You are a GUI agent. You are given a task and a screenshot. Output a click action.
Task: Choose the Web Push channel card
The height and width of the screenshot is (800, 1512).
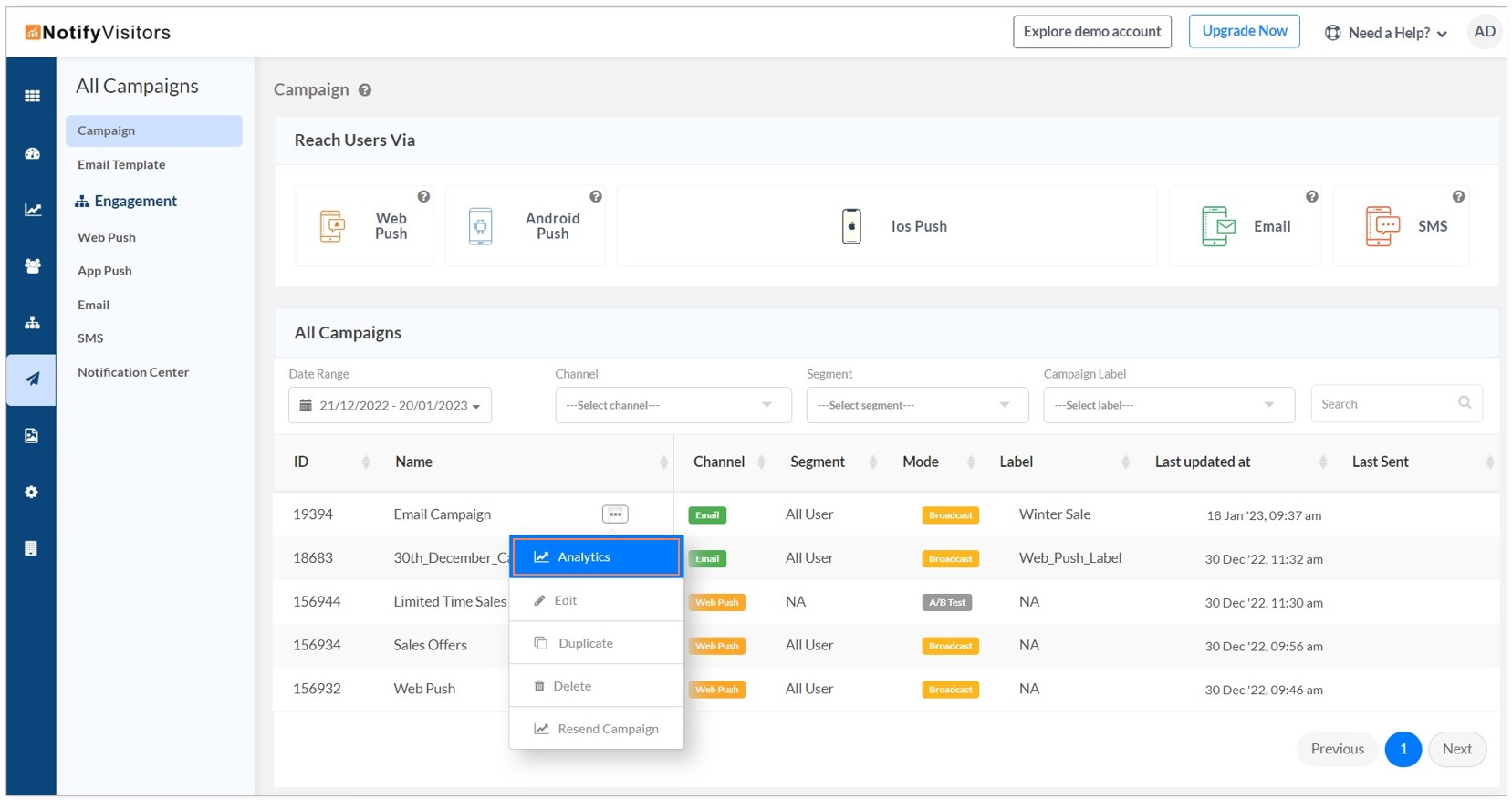tap(364, 226)
